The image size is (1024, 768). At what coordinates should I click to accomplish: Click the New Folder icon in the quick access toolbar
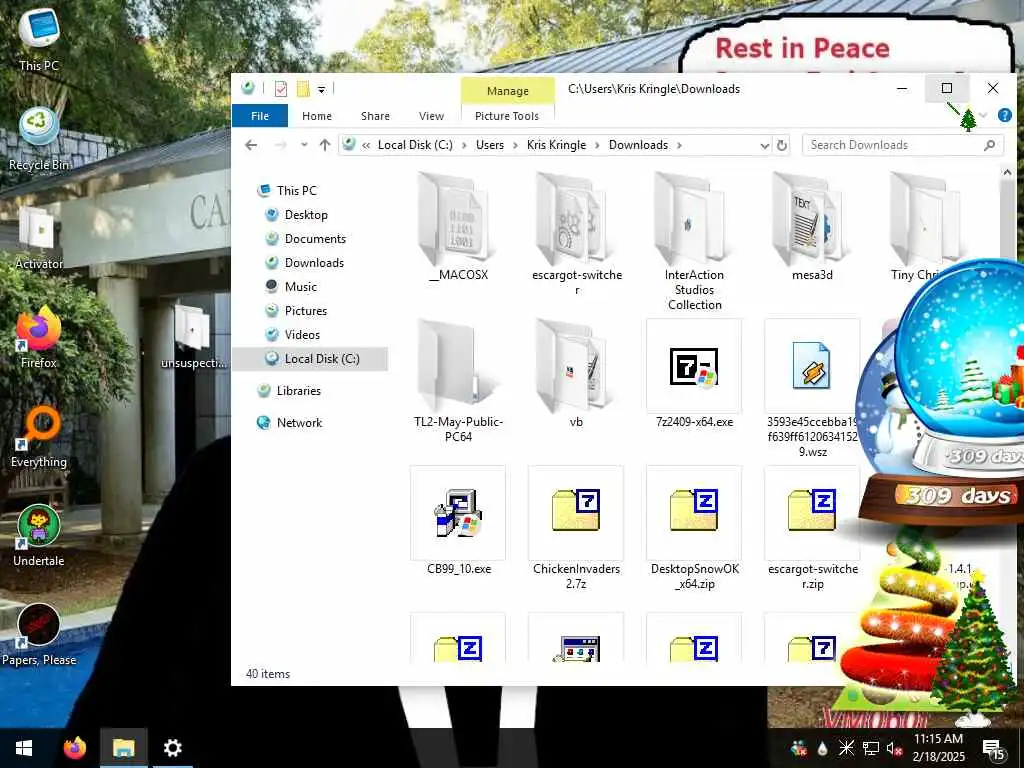coord(302,89)
